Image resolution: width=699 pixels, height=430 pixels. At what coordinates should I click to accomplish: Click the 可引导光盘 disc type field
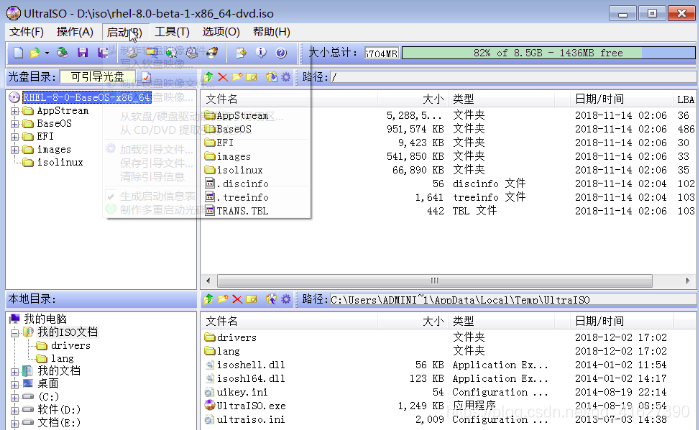98,77
